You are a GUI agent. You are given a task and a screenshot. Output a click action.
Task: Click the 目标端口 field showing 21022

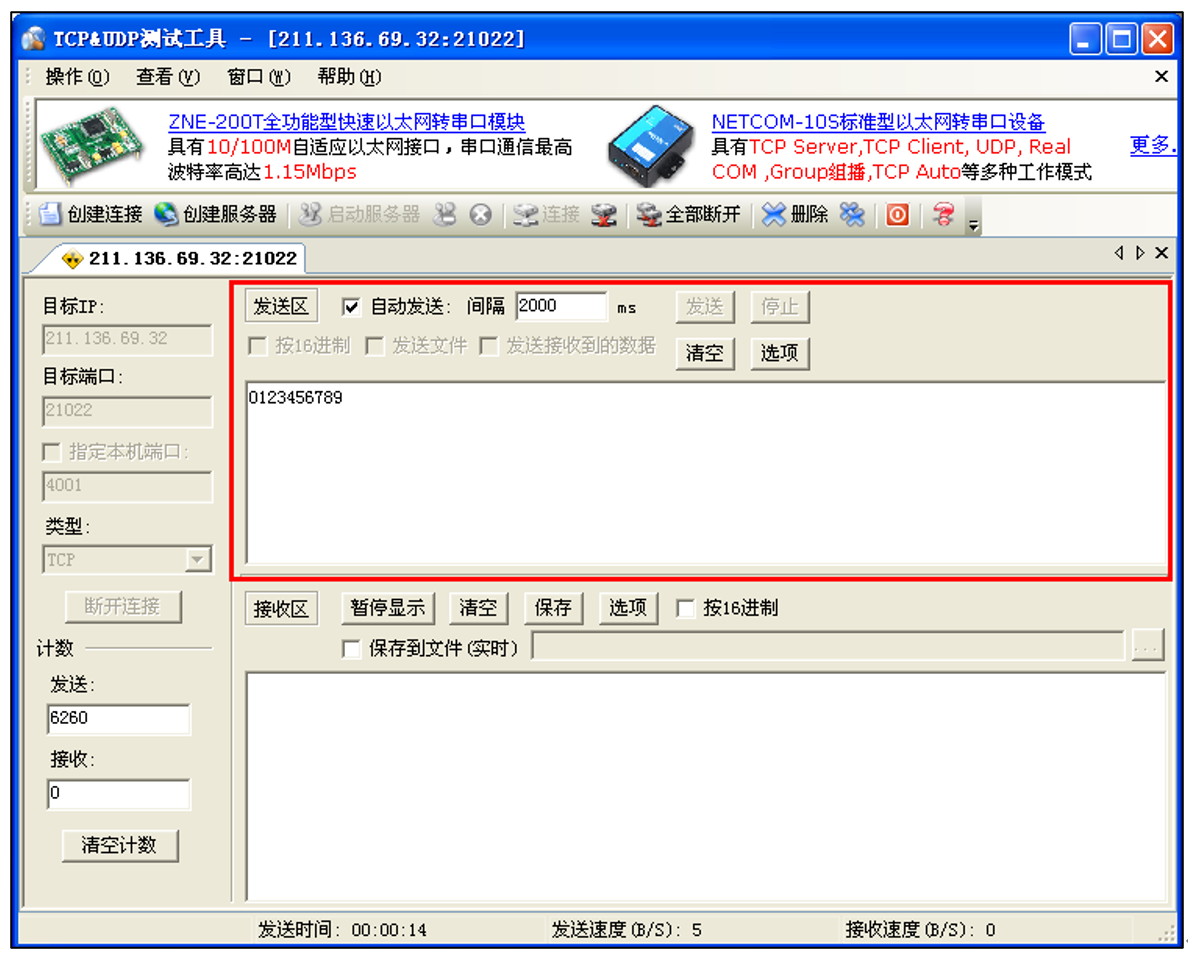click(127, 412)
